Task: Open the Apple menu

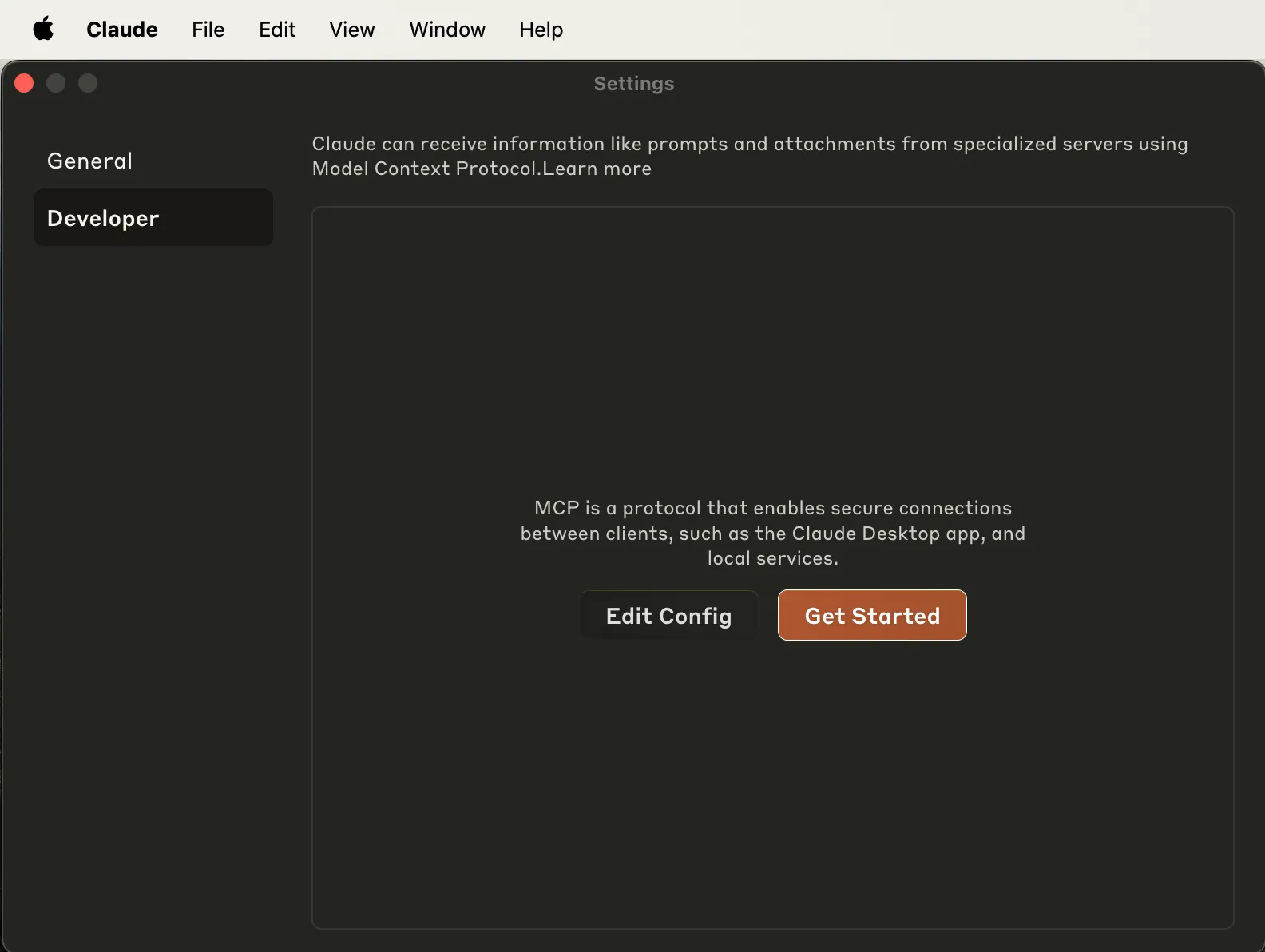Action: coord(43,30)
